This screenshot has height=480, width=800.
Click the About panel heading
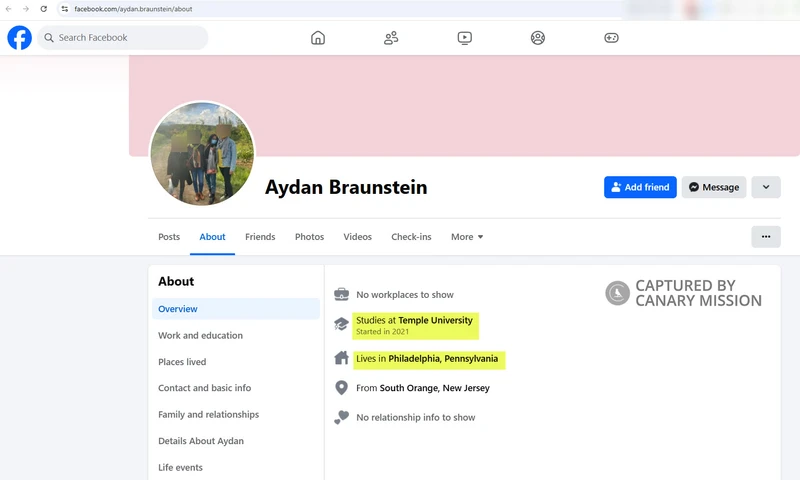(176, 282)
